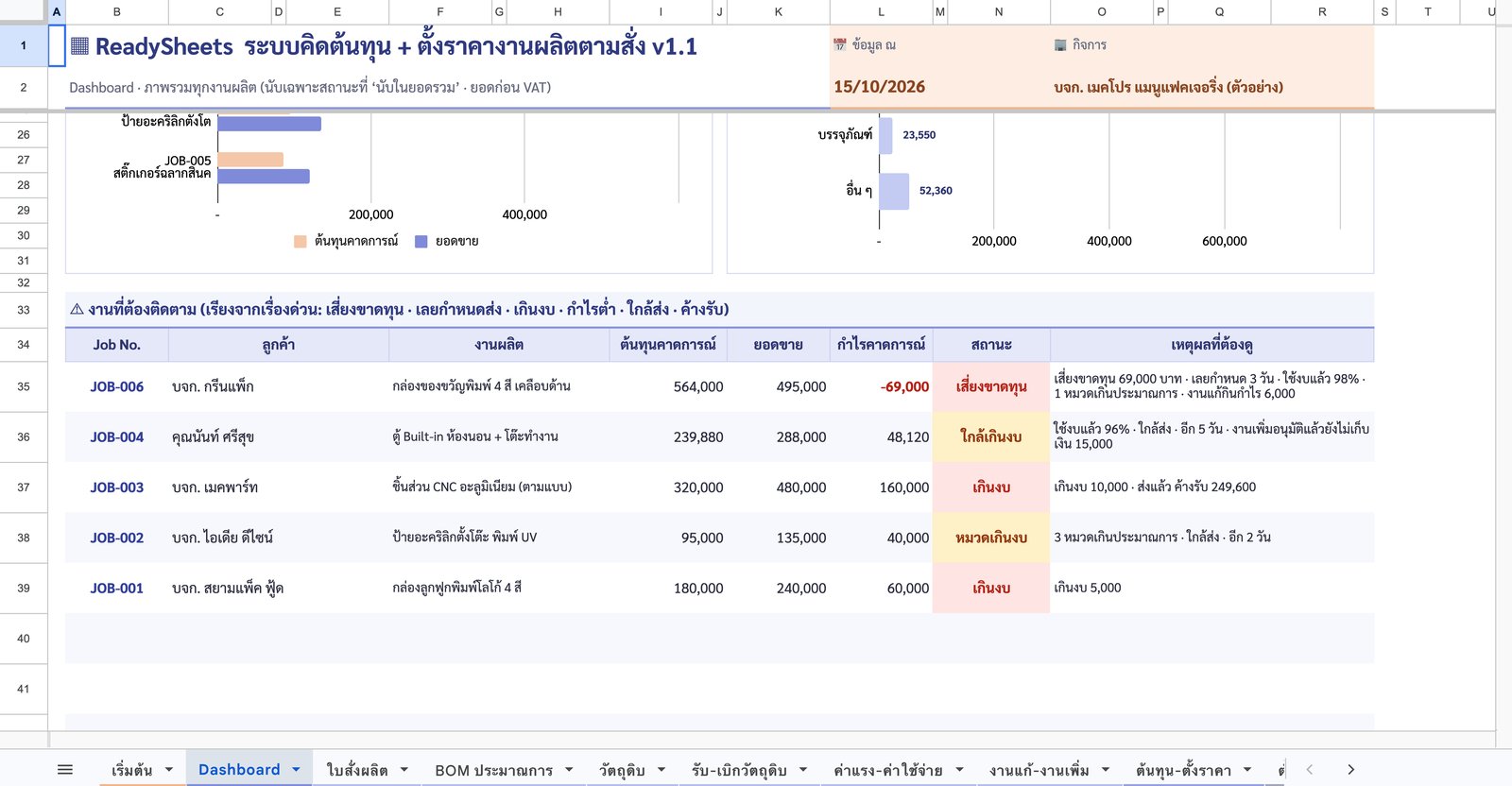The width and height of the screenshot is (1512, 786).
Task: Open the ใบสั่งผลิต tab dropdown arrow
Action: coord(404,770)
